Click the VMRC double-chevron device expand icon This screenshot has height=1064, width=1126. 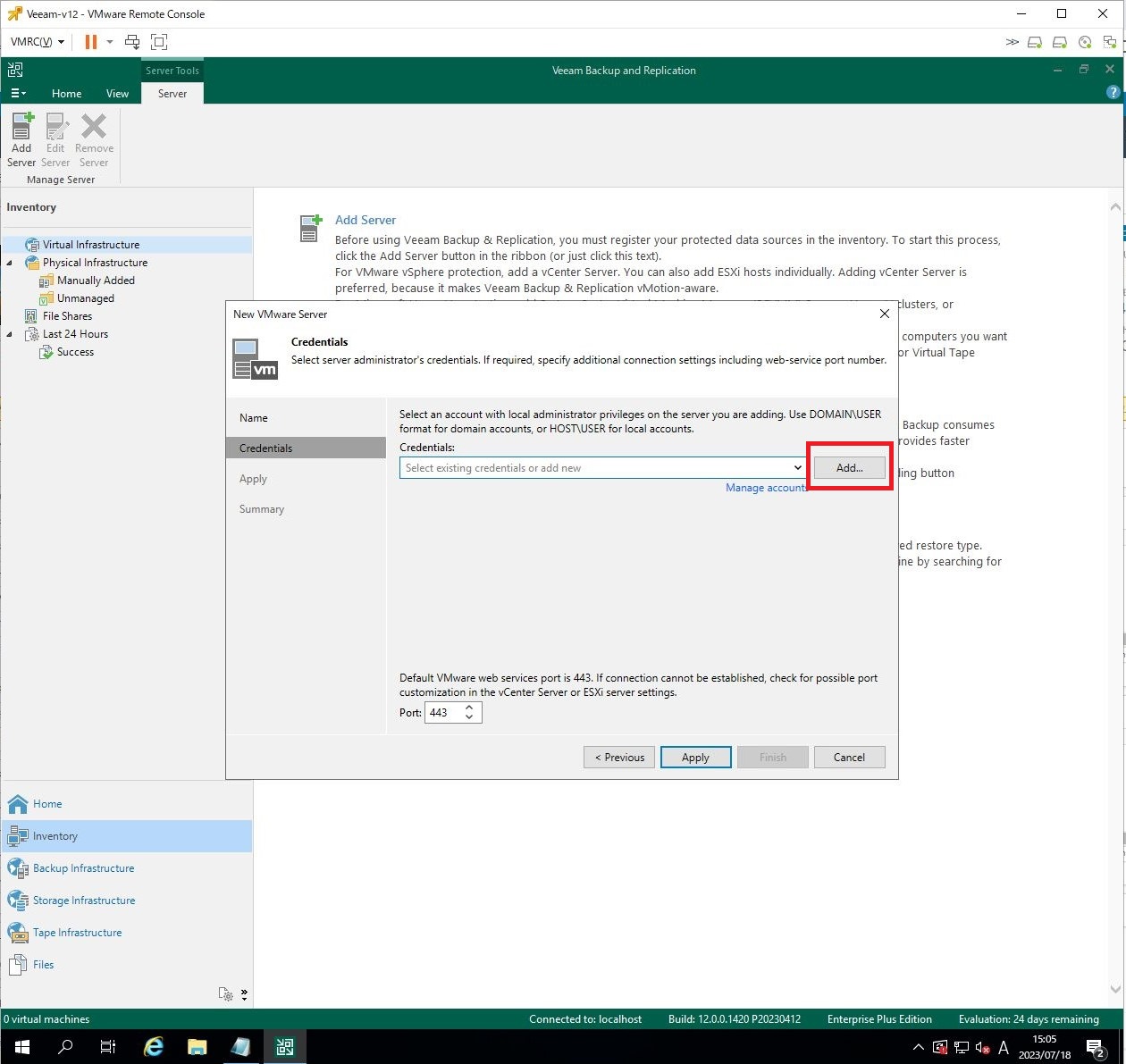1012,42
